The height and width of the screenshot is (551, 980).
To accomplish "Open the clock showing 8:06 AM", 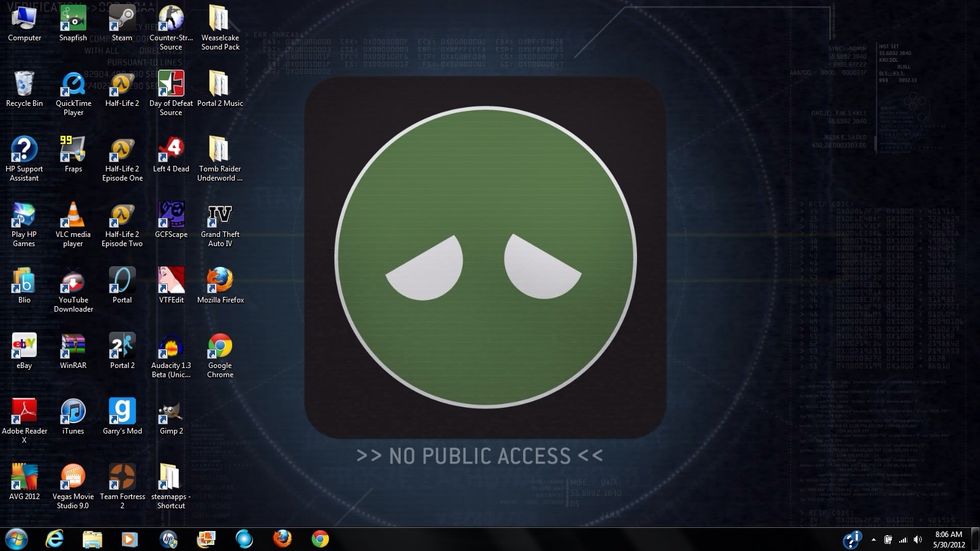I will (948, 540).
